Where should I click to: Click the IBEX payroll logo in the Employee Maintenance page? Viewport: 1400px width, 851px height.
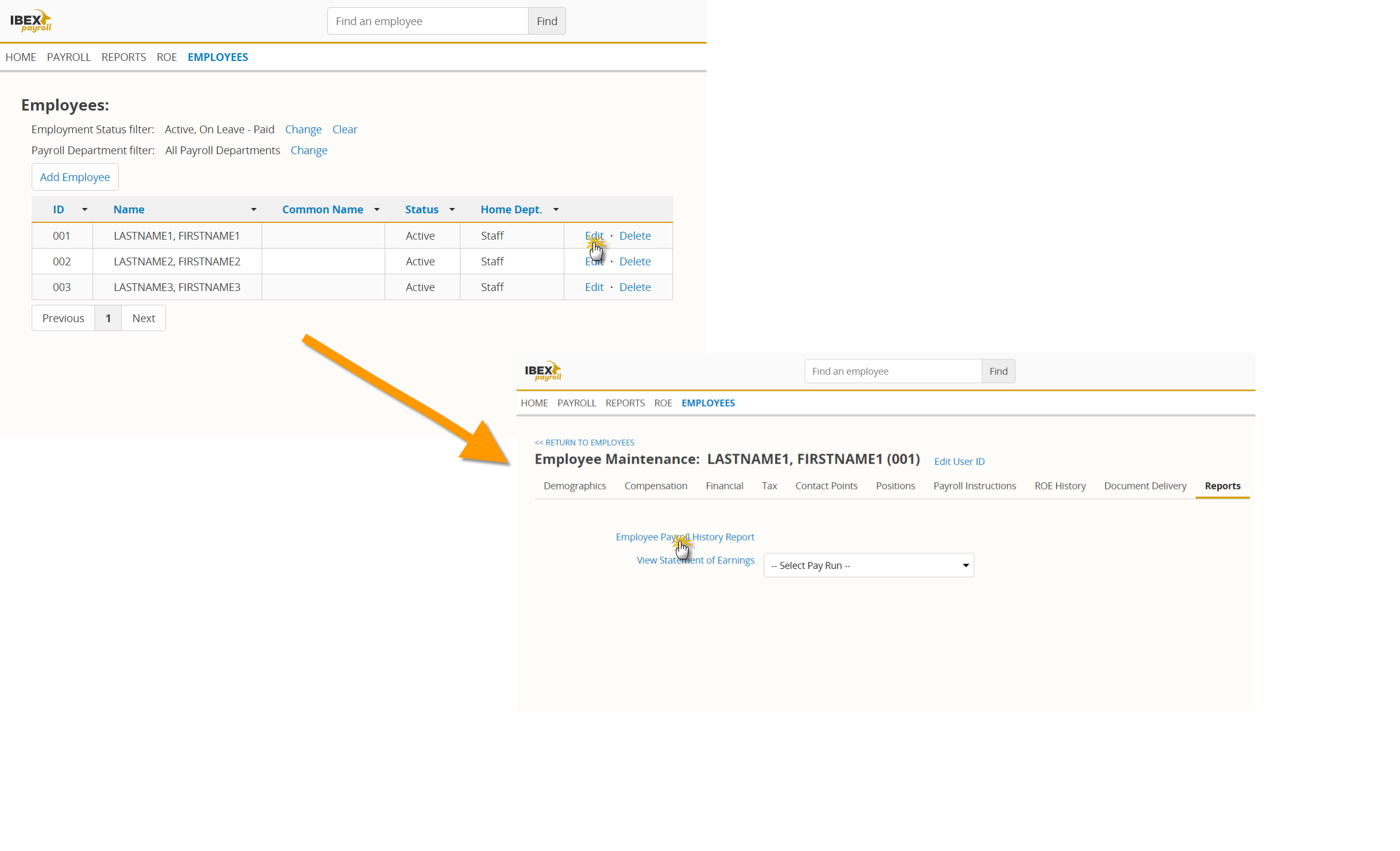click(x=543, y=371)
